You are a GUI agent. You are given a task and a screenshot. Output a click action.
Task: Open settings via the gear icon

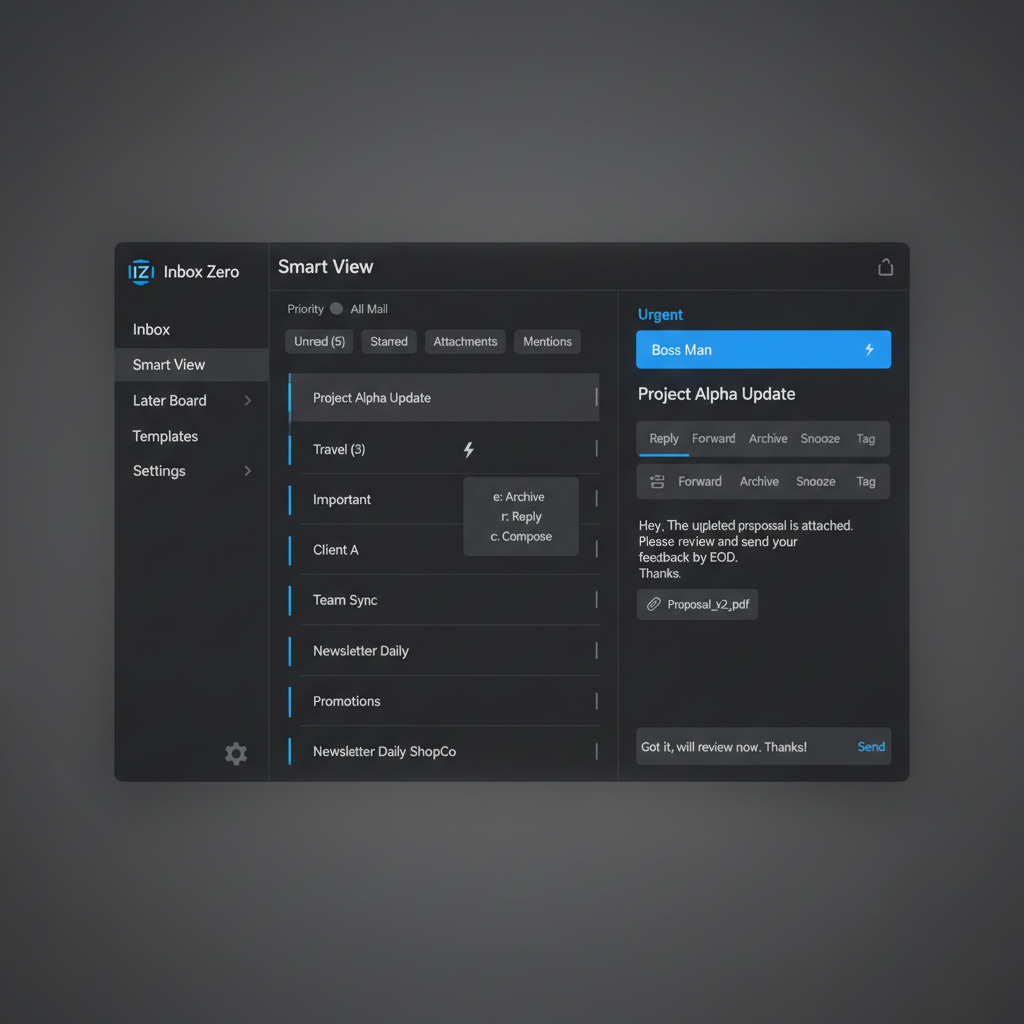pos(236,754)
